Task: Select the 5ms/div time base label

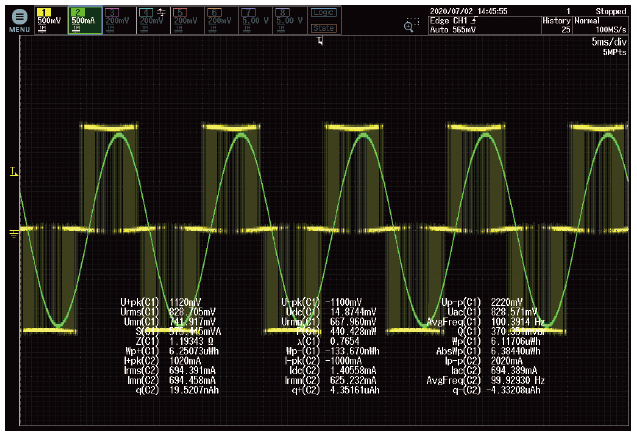Action: tap(609, 42)
